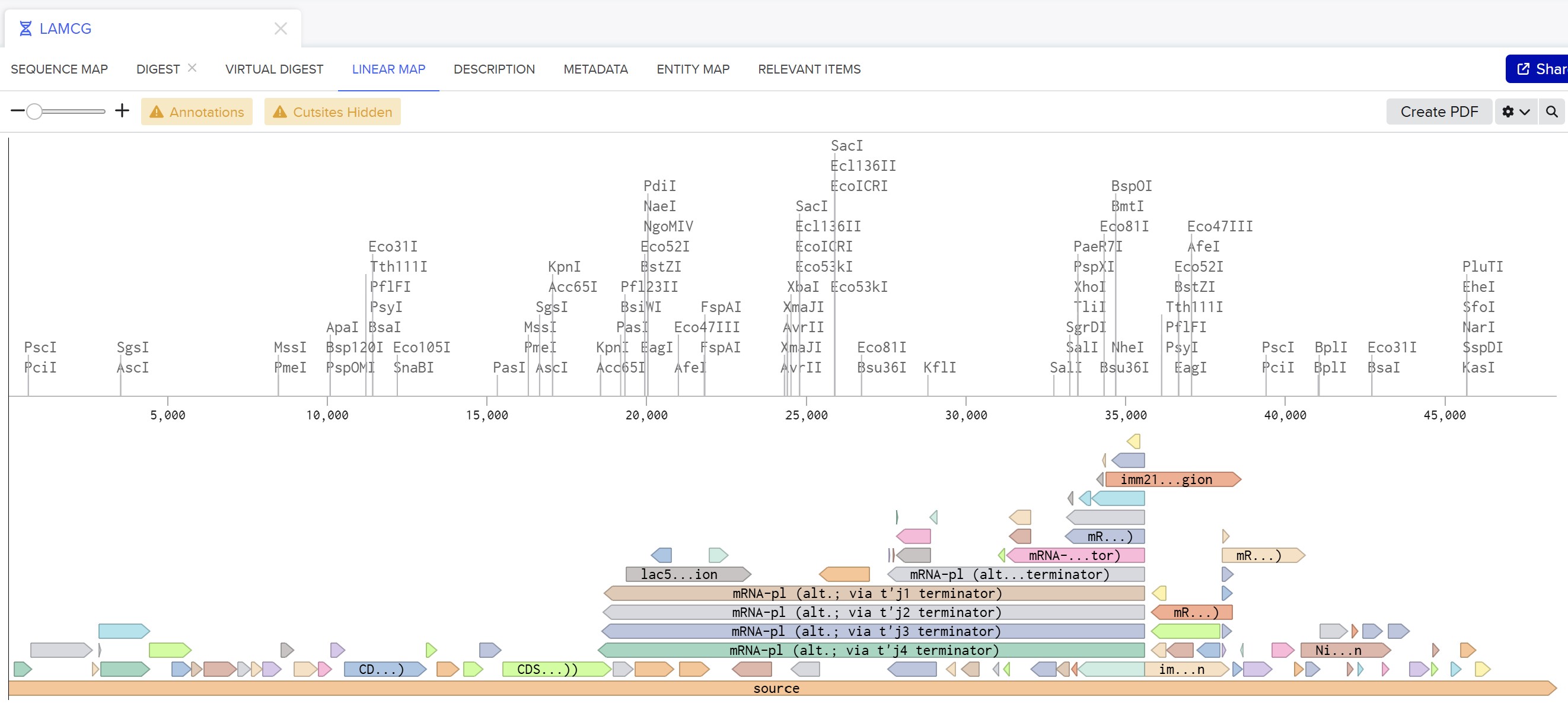Click the KflI cutsite label
This screenshot has width=1568, height=719.
(939, 368)
